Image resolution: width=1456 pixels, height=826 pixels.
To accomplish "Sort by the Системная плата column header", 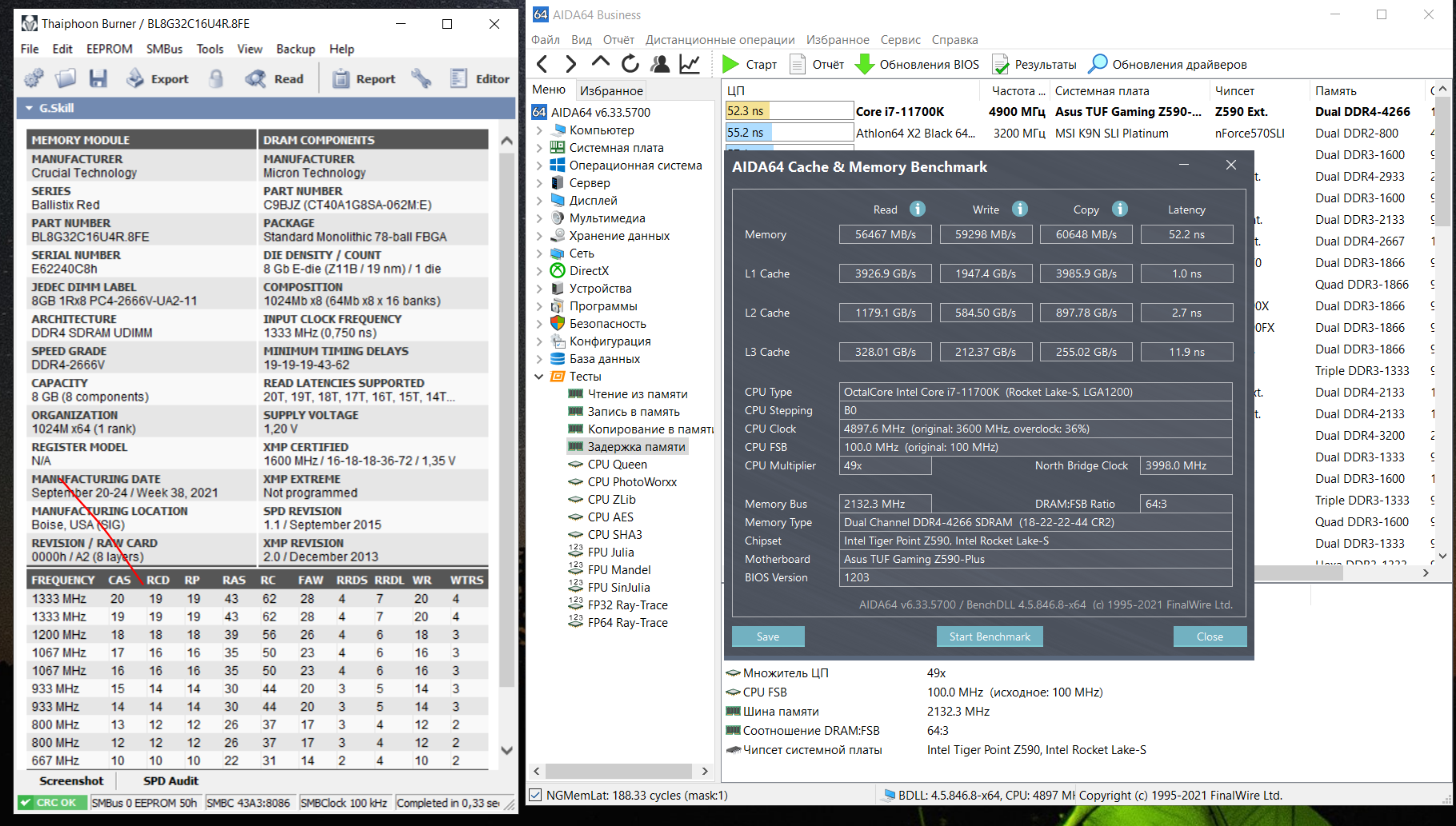I will coord(1130,90).
